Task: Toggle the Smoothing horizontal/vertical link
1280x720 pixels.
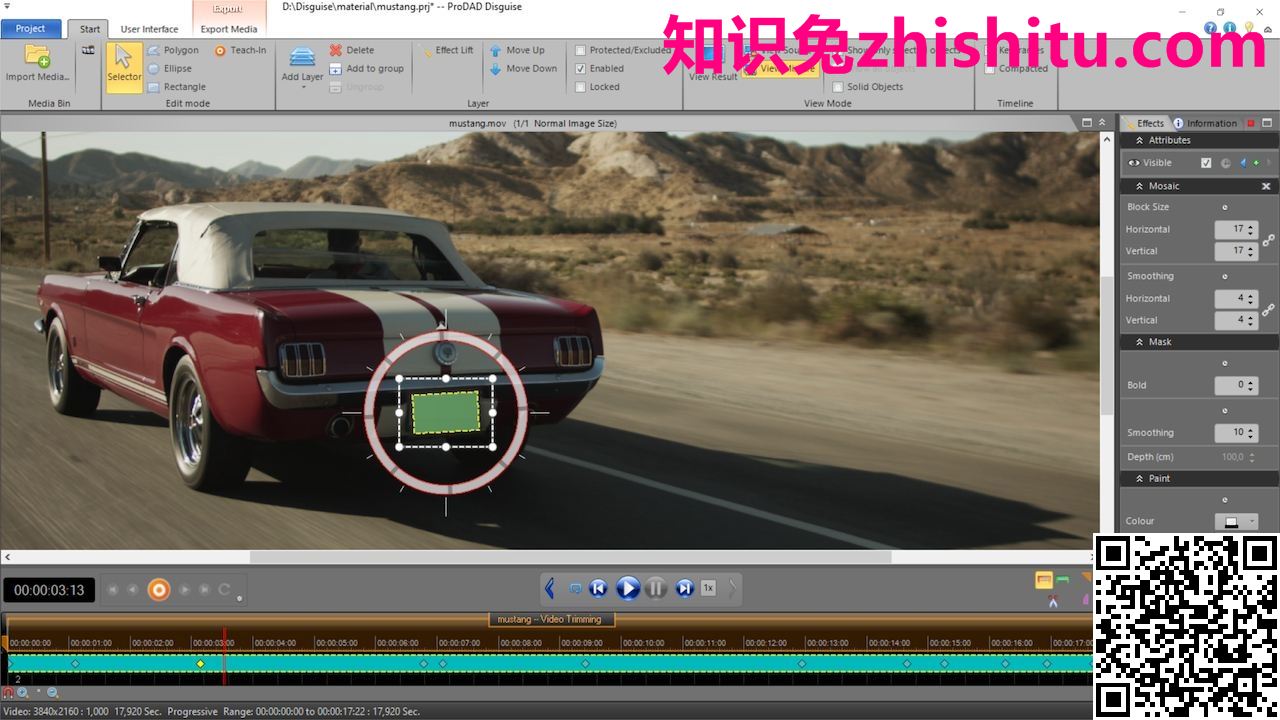Action: (x=1268, y=310)
